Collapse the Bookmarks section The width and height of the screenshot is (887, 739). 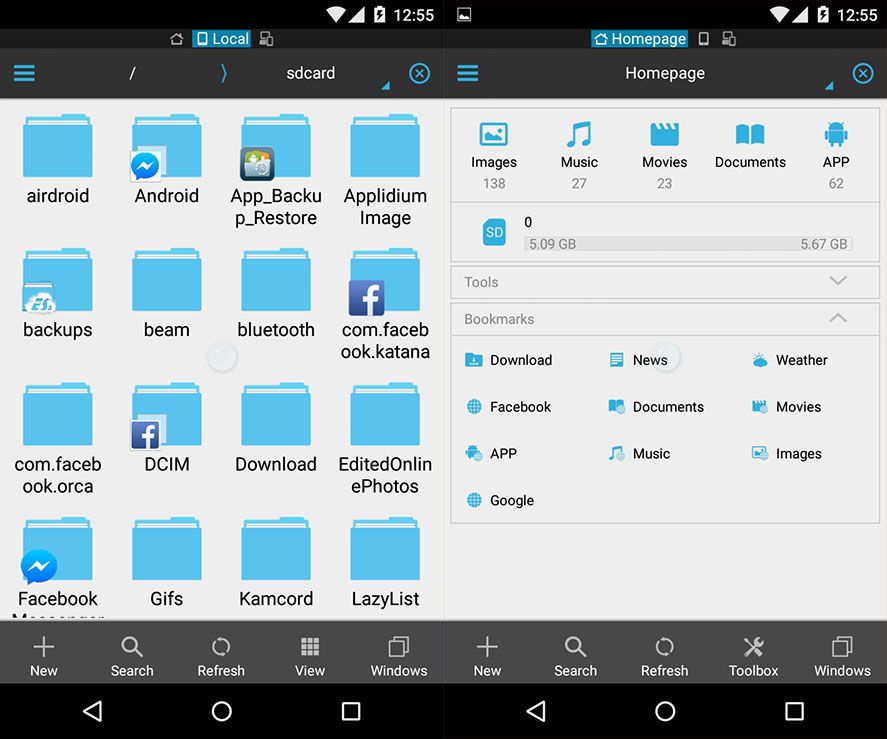point(837,318)
